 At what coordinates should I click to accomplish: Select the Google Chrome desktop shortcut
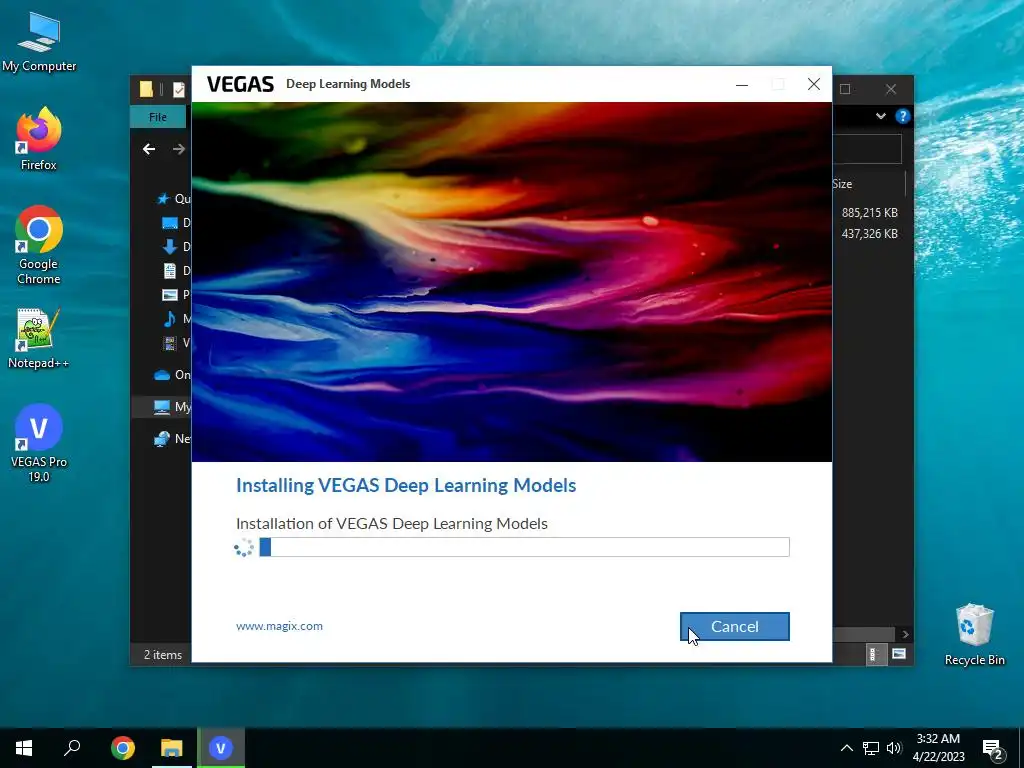(39, 245)
